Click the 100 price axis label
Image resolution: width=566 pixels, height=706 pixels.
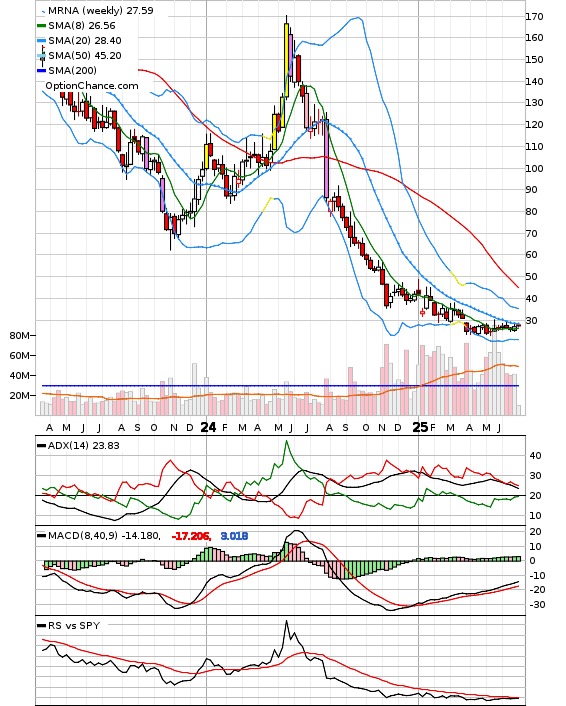[534, 168]
